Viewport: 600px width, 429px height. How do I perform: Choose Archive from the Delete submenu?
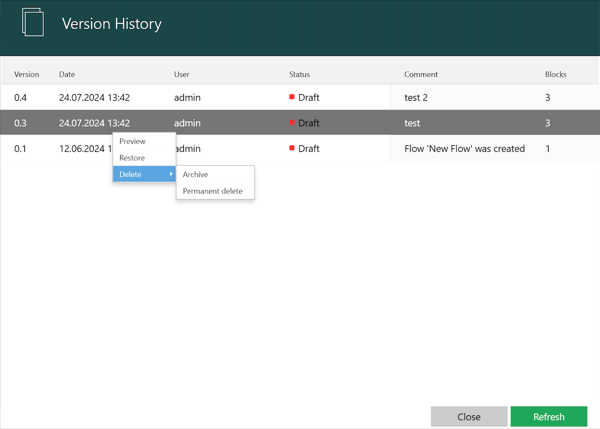point(196,175)
